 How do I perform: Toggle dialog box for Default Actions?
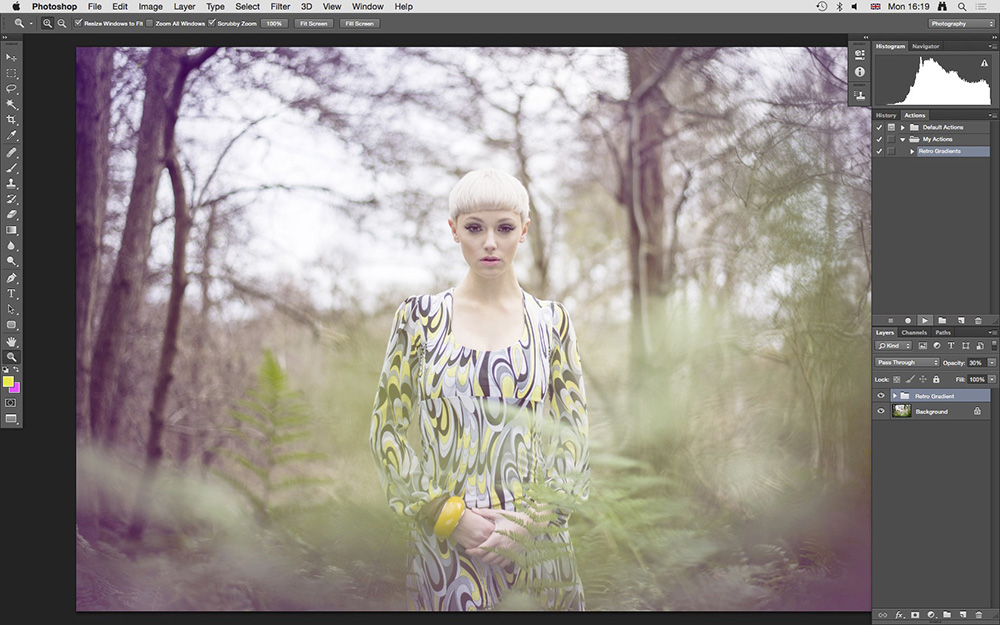pos(891,127)
